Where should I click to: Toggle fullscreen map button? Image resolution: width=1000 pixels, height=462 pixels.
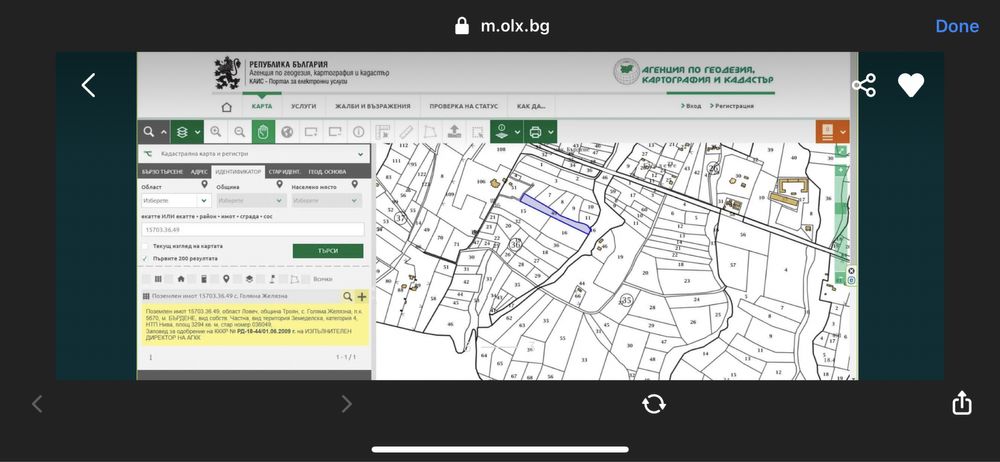point(842,151)
